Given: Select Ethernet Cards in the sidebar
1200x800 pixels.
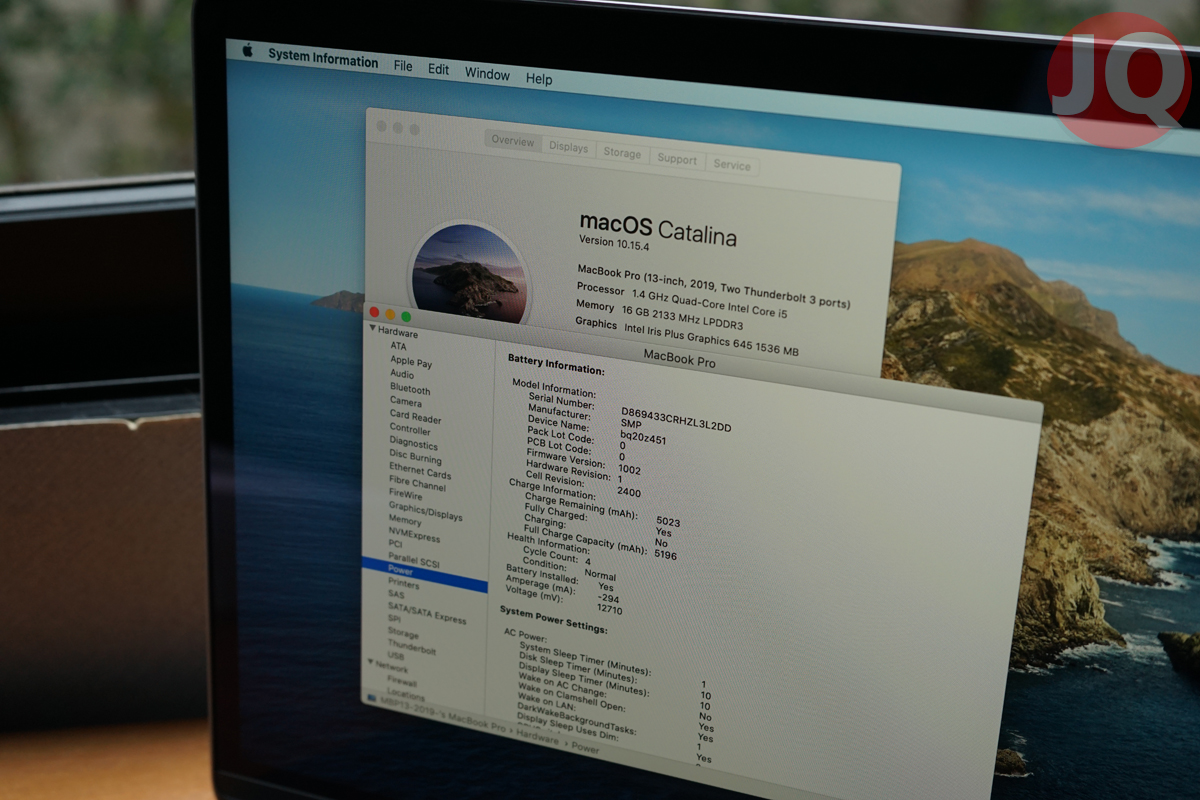Looking at the screenshot, I should tap(420, 471).
